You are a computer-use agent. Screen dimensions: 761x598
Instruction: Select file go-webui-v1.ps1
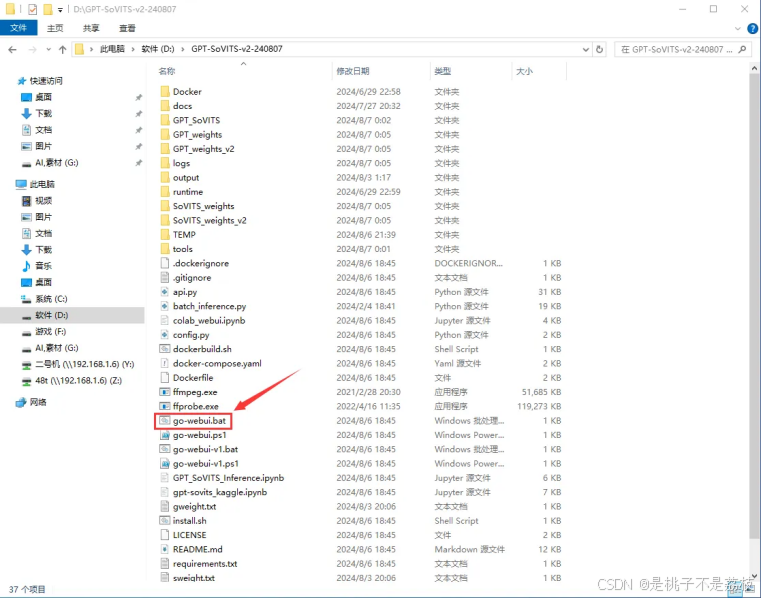click(x=206, y=464)
